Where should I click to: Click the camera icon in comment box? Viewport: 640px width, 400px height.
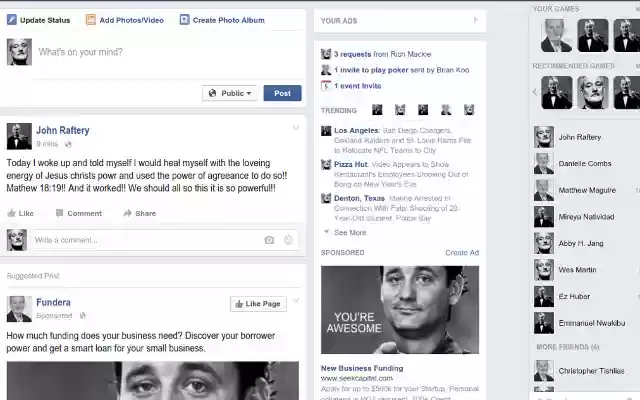click(269, 240)
